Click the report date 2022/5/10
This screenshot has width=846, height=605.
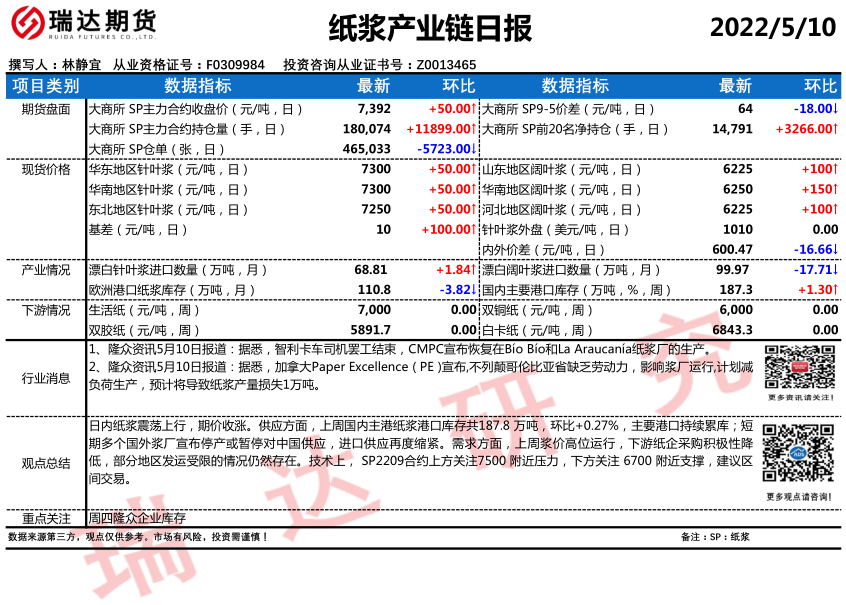click(772, 28)
